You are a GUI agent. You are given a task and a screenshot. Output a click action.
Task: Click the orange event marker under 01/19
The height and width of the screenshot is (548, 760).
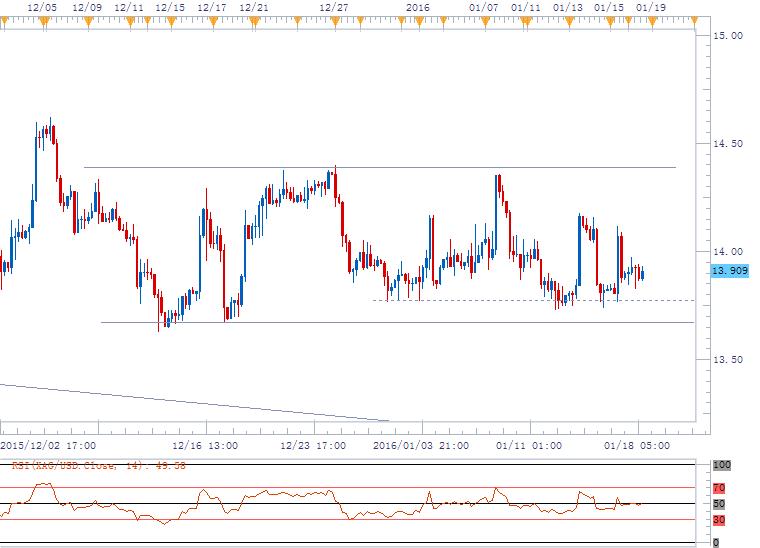coord(652,21)
